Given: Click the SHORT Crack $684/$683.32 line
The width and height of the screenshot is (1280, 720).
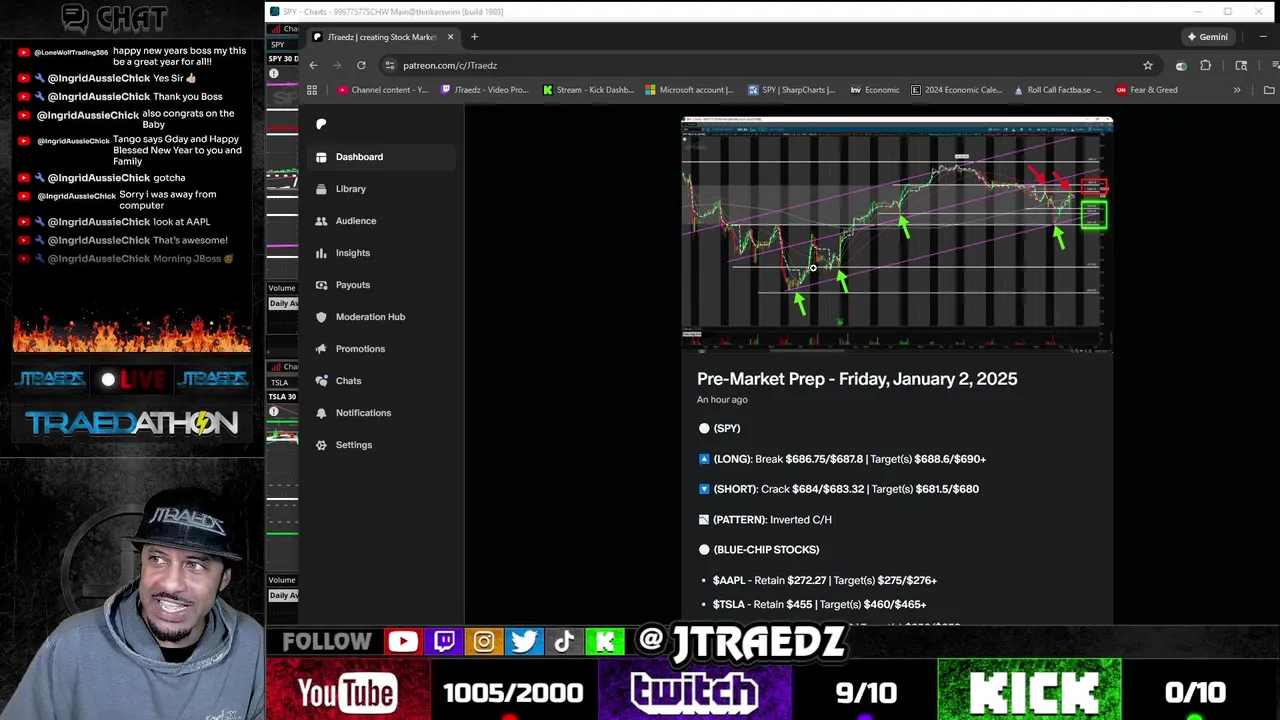Looking at the screenshot, I should click(x=838, y=489).
